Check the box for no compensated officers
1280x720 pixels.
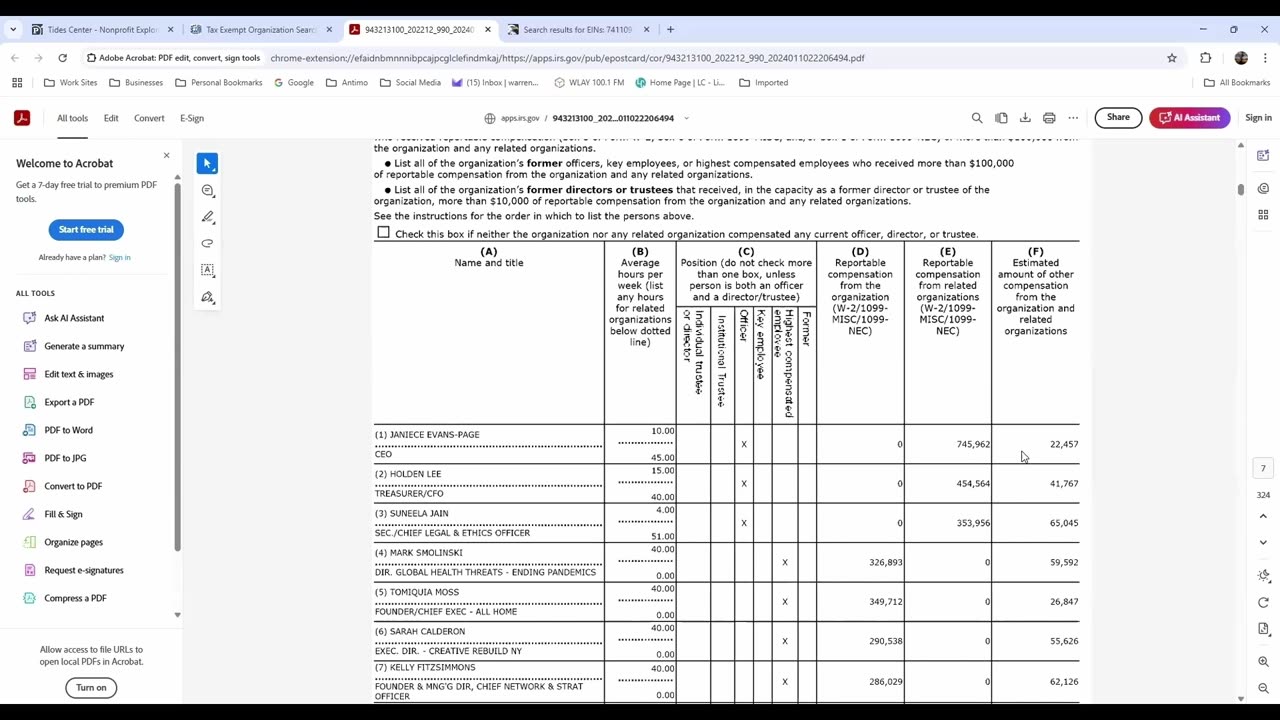coord(383,232)
